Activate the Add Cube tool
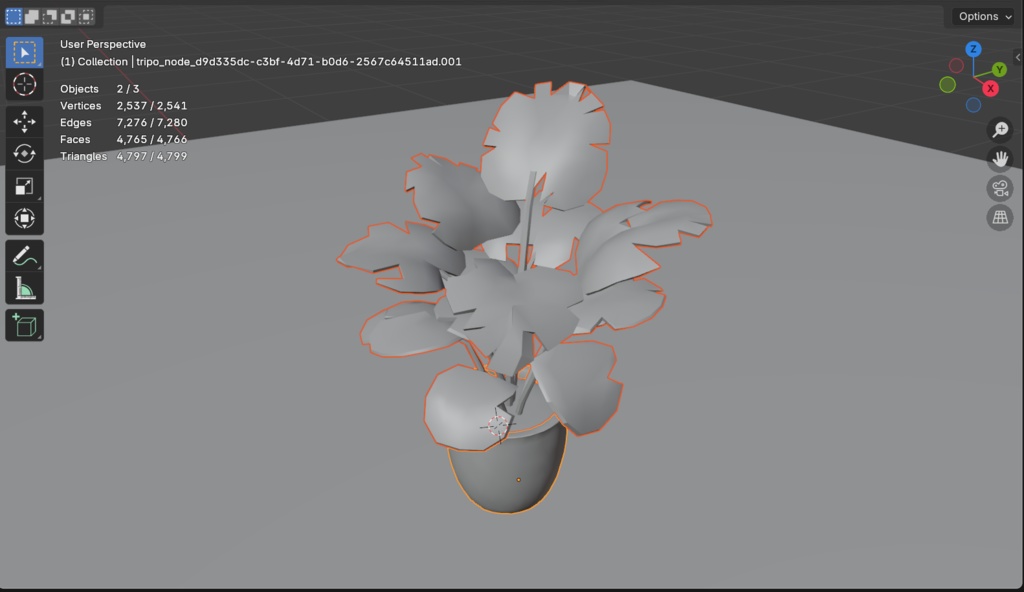This screenshot has width=1024, height=592. (x=24, y=324)
